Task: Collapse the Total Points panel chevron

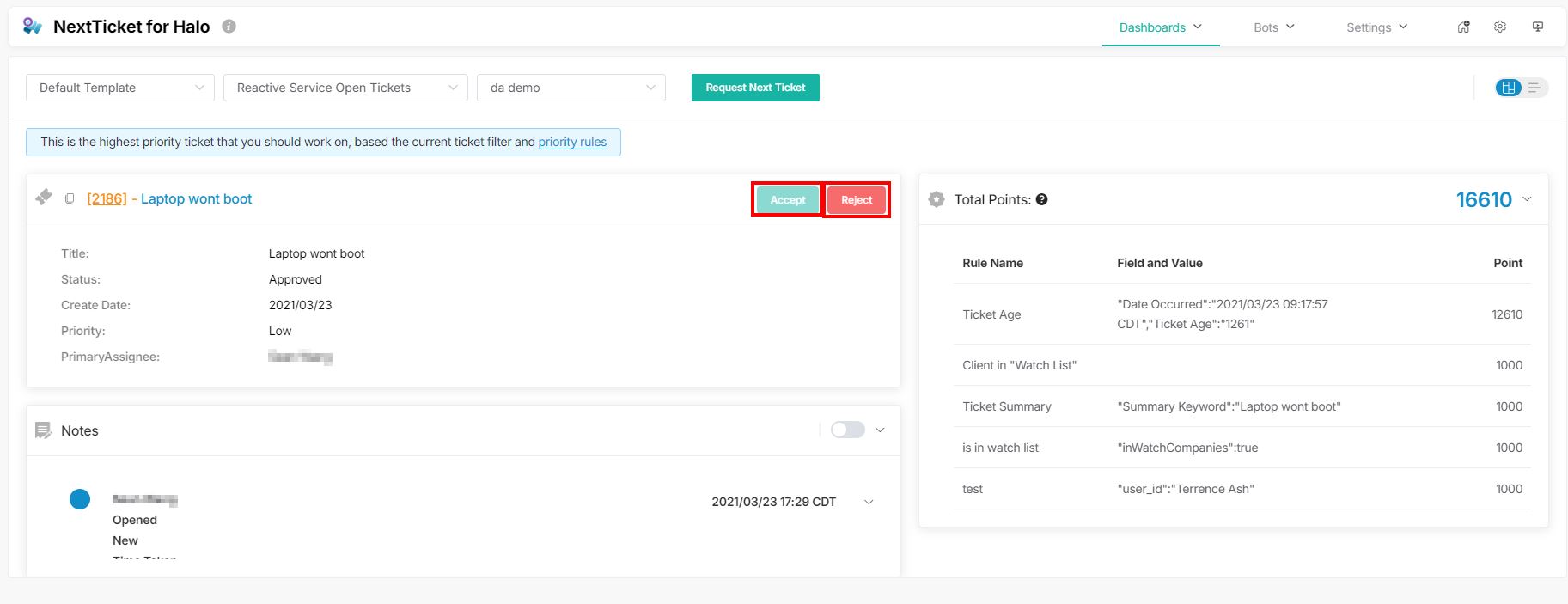Action: coord(1527,199)
